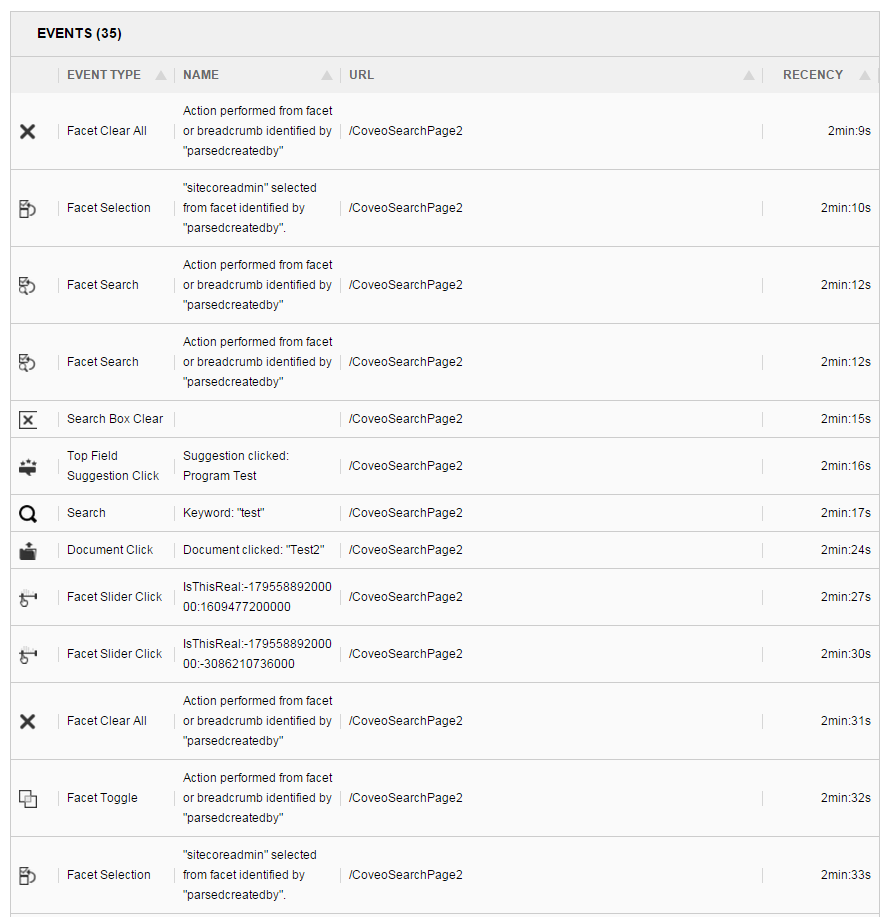890x917 pixels.
Task: Click the Search Box Clear icon
Action: [27, 419]
